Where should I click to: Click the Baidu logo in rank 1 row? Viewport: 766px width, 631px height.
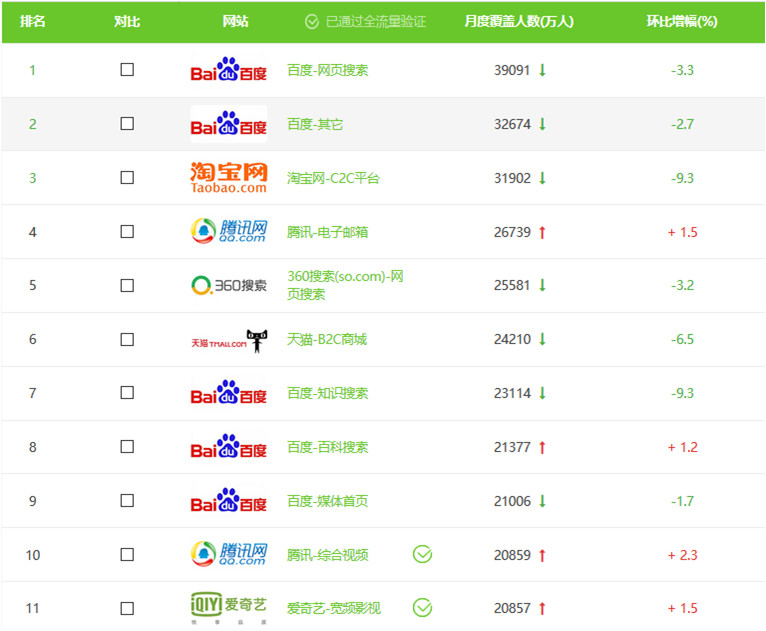point(229,70)
